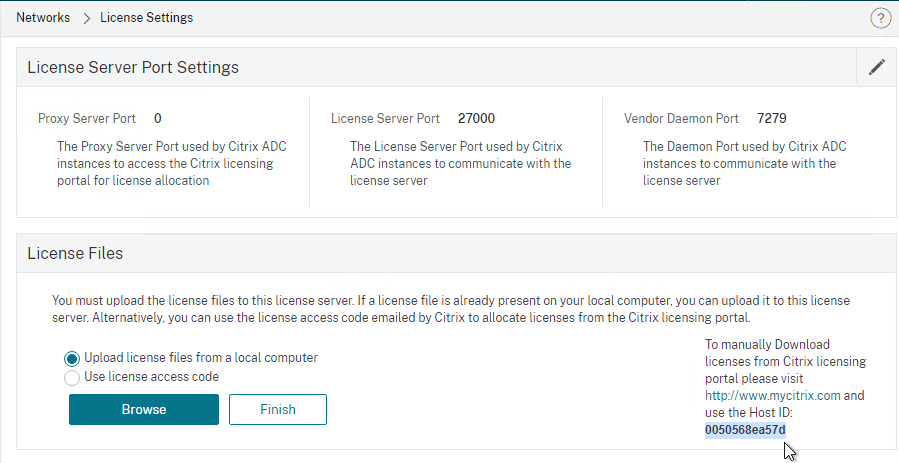Click the Browse button

click(144, 409)
